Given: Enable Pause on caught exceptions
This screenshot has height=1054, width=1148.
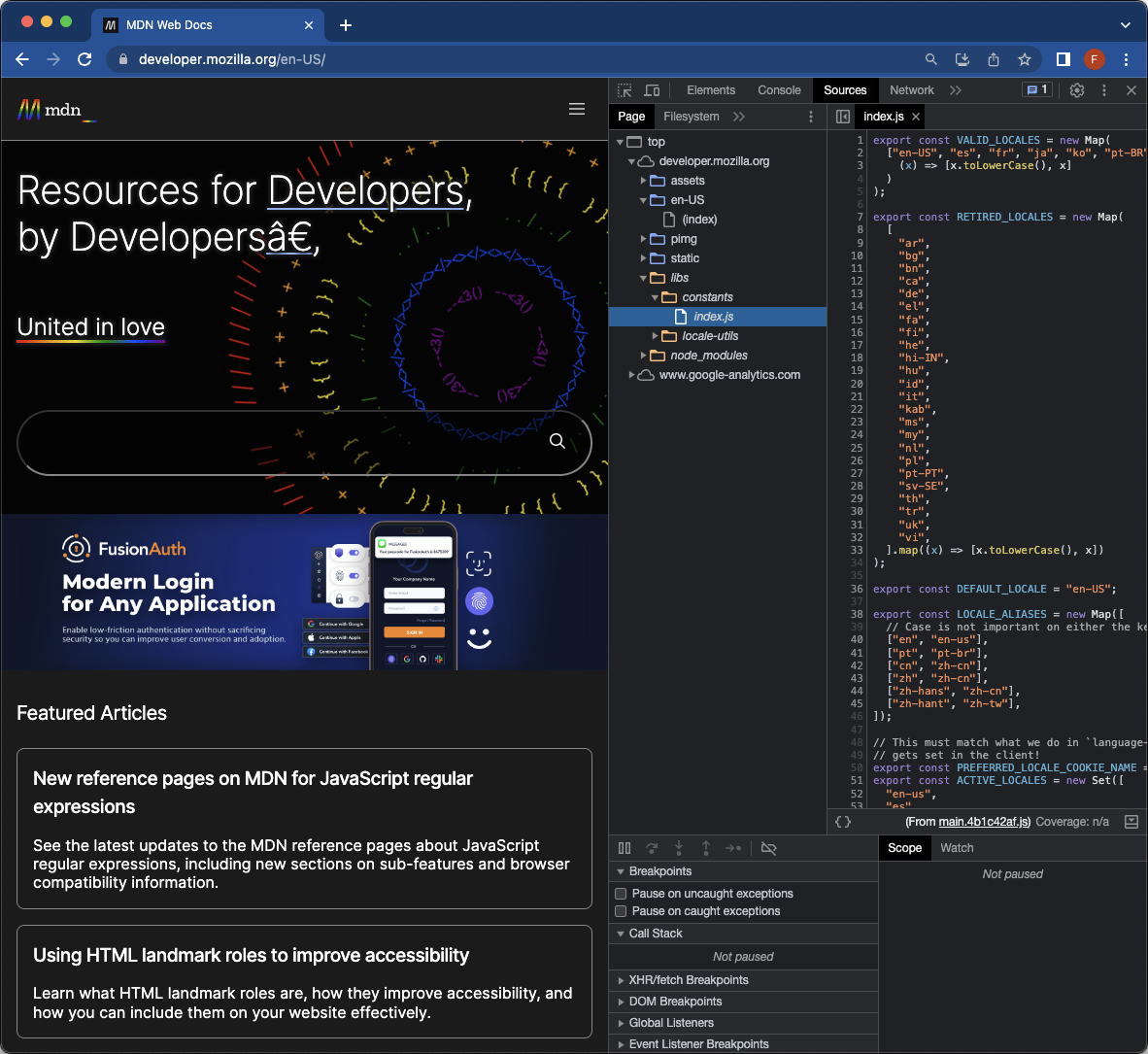Looking at the screenshot, I should [x=621, y=911].
